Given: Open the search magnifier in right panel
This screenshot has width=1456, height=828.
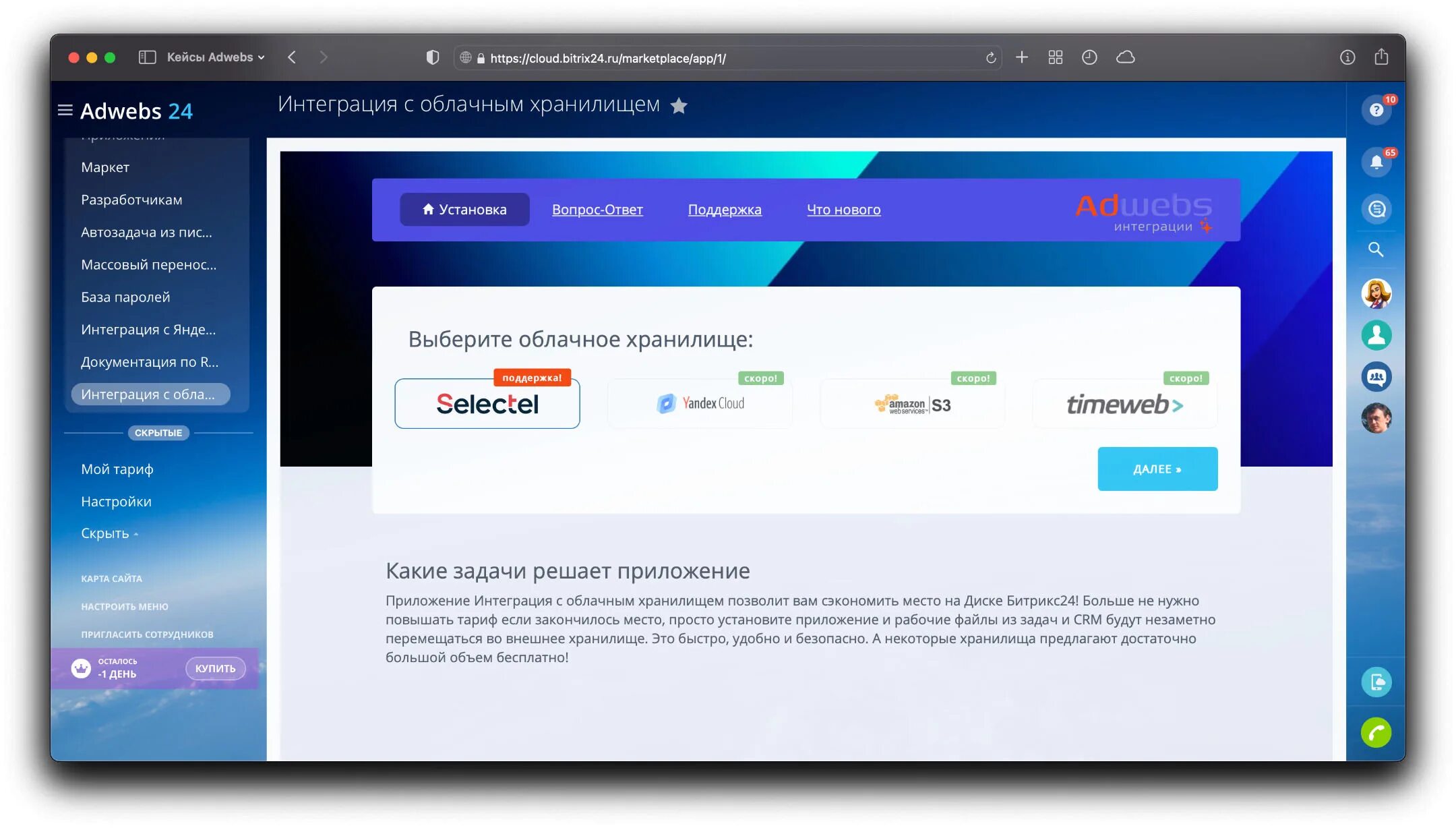Looking at the screenshot, I should pyautogui.click(x=1376, y=249).
